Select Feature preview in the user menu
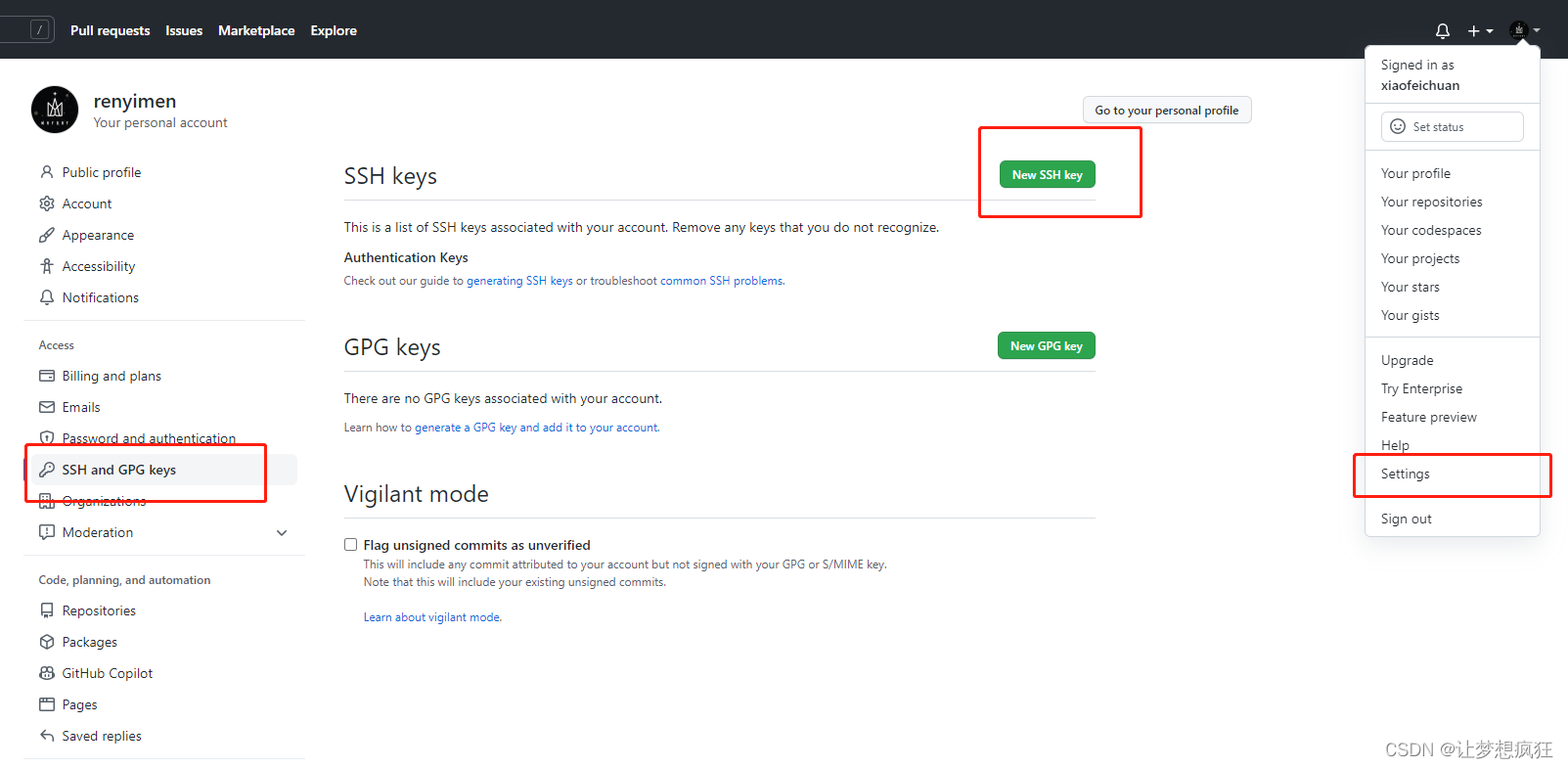This screenshot has height=768, width=1568. pos(1453,417)
